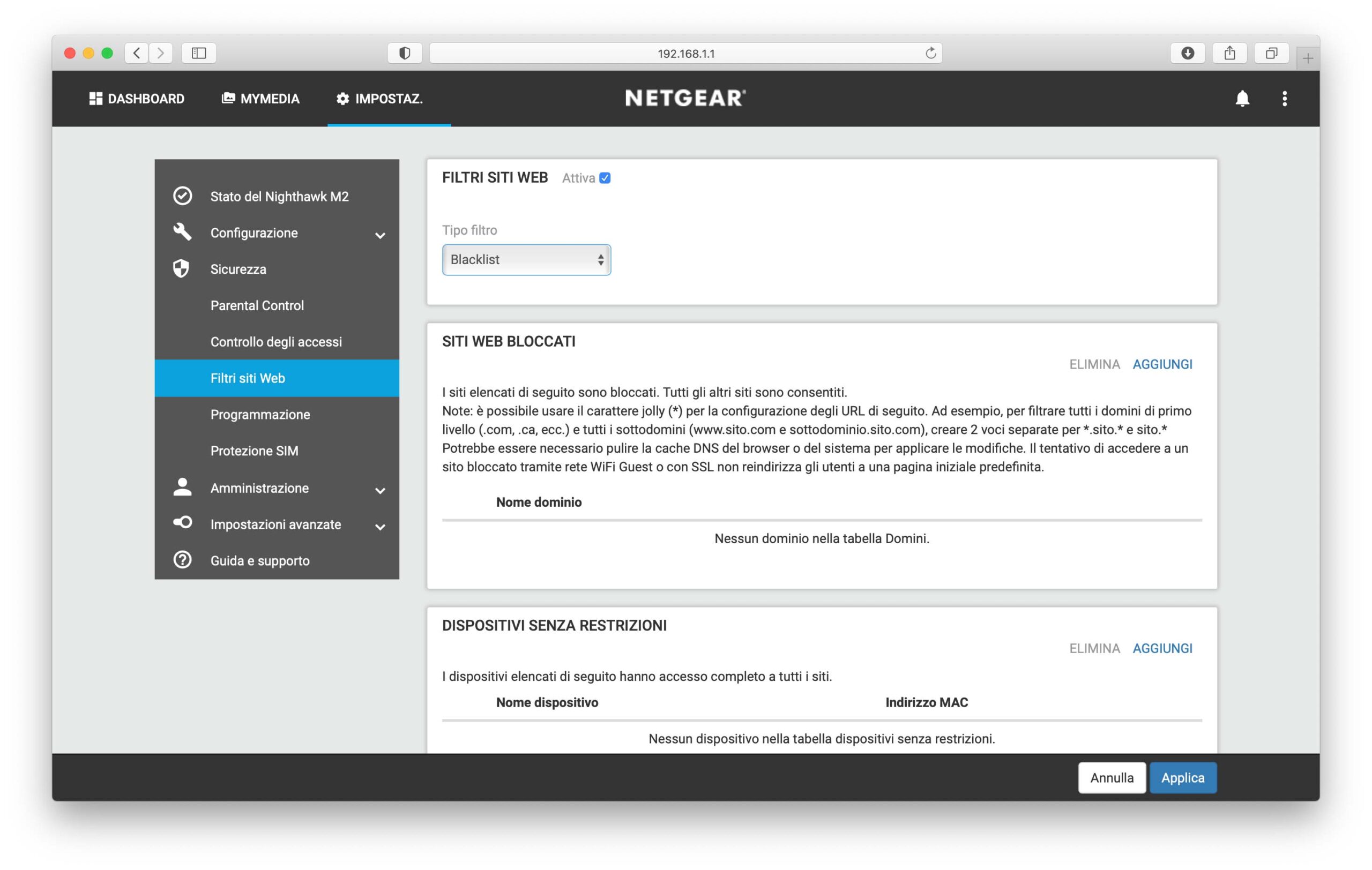This screenshot has width=1372, height=870.
Task: Open the three-dot overflow menu
Action: tap(1284, 99)
